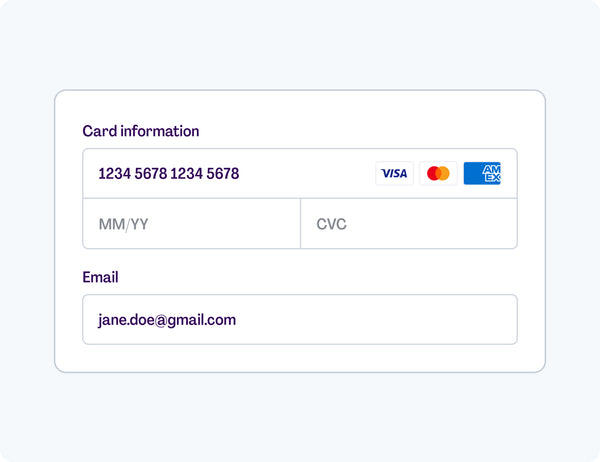Click the MM/YY expiry date field

191,224
